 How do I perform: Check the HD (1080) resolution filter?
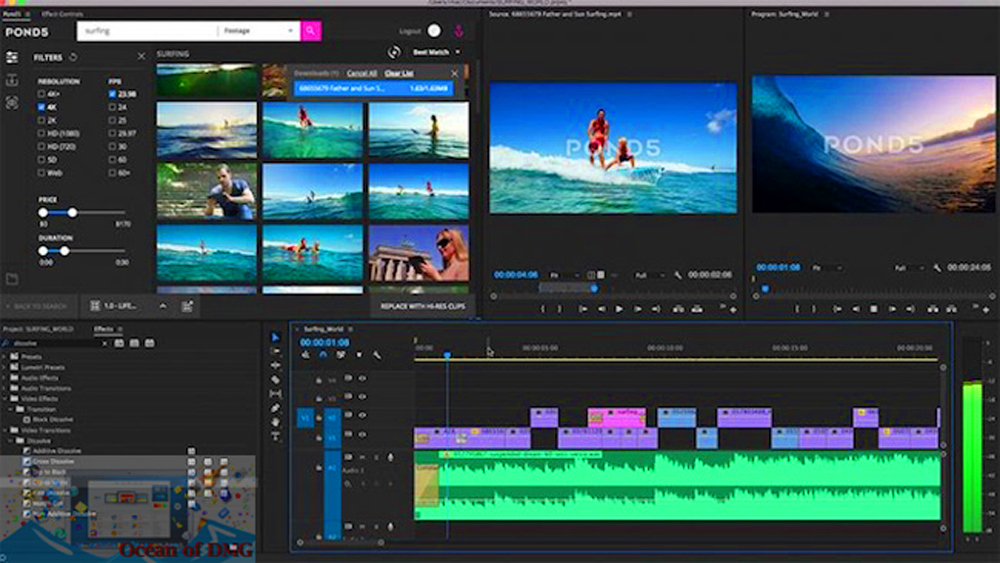point(41,133)
